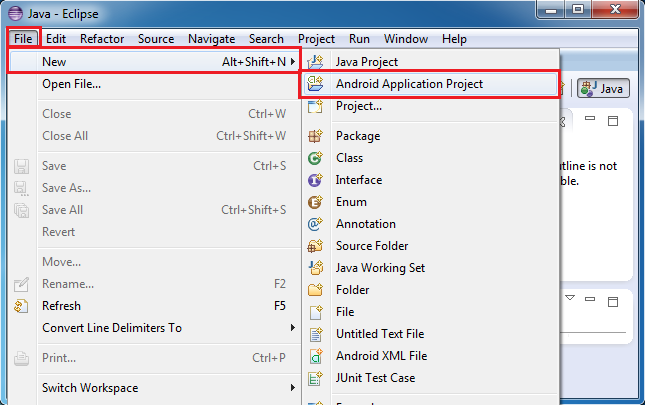
Task: Maximize the Outline view panel
Action: click(612, 120)
